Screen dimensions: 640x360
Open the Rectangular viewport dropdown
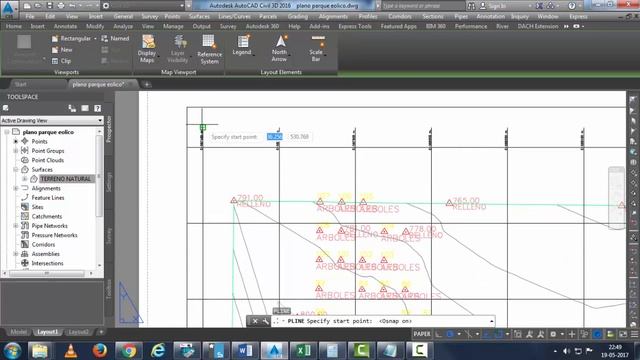[x=95, y=38]
